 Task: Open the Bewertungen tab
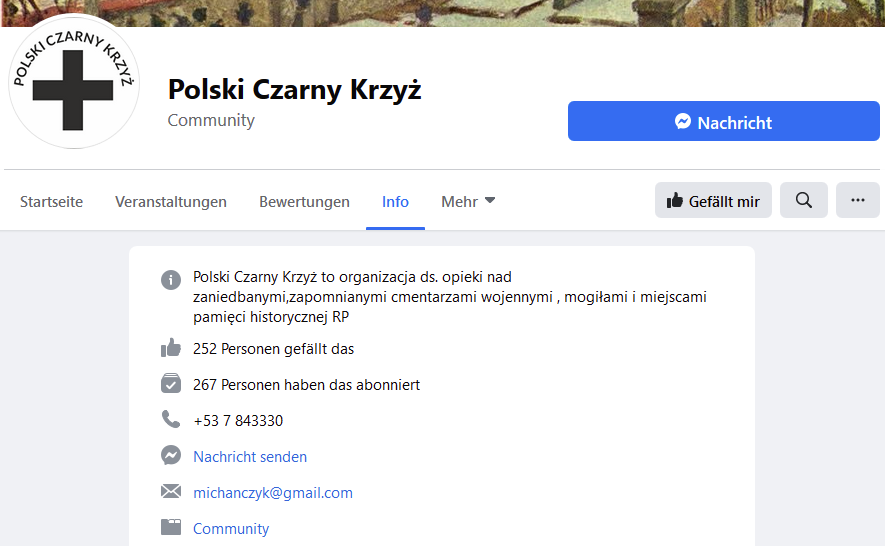[x=304, y=202]
